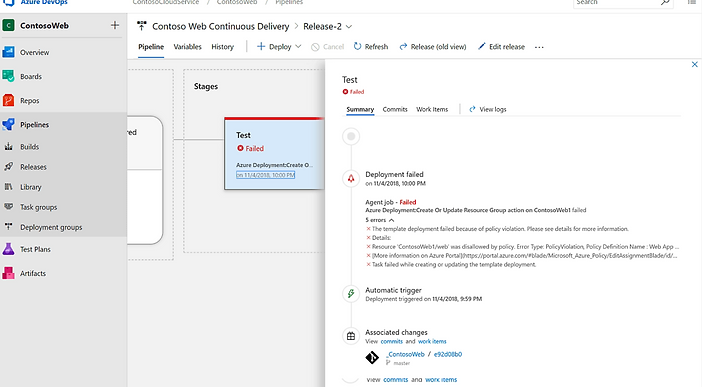This screenshot has width=702, height=387.
Task: Open the Task groups icon
Action: [9, 207]
